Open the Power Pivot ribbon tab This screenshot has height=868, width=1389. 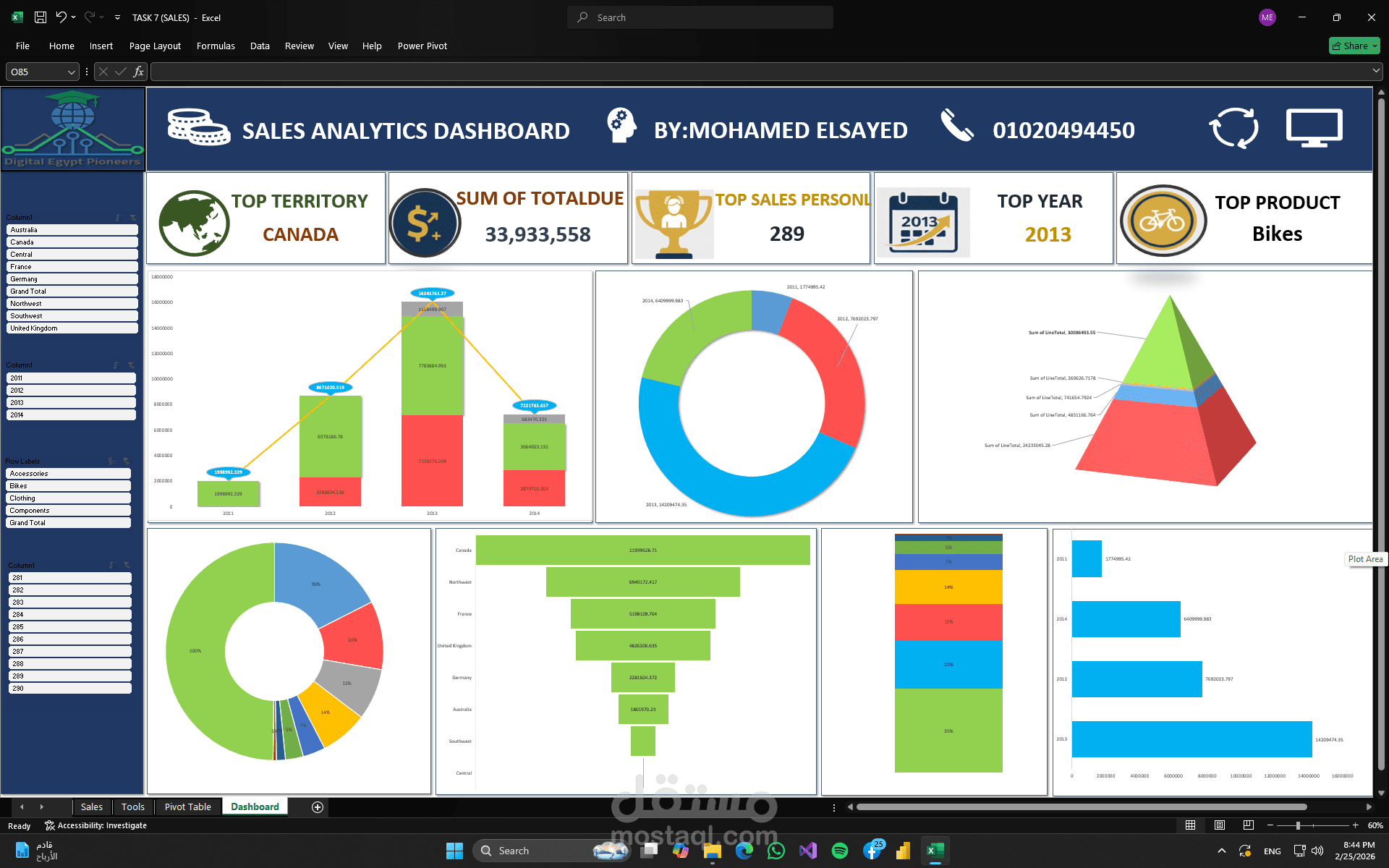[422, 46]
